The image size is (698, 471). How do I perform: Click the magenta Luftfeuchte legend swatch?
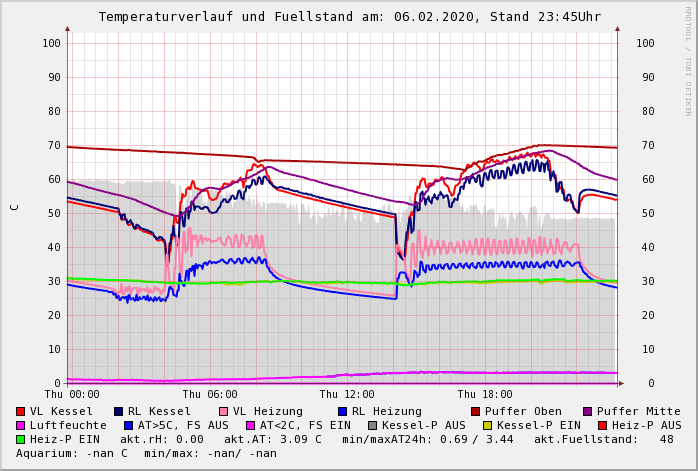(x=21, y=425)
